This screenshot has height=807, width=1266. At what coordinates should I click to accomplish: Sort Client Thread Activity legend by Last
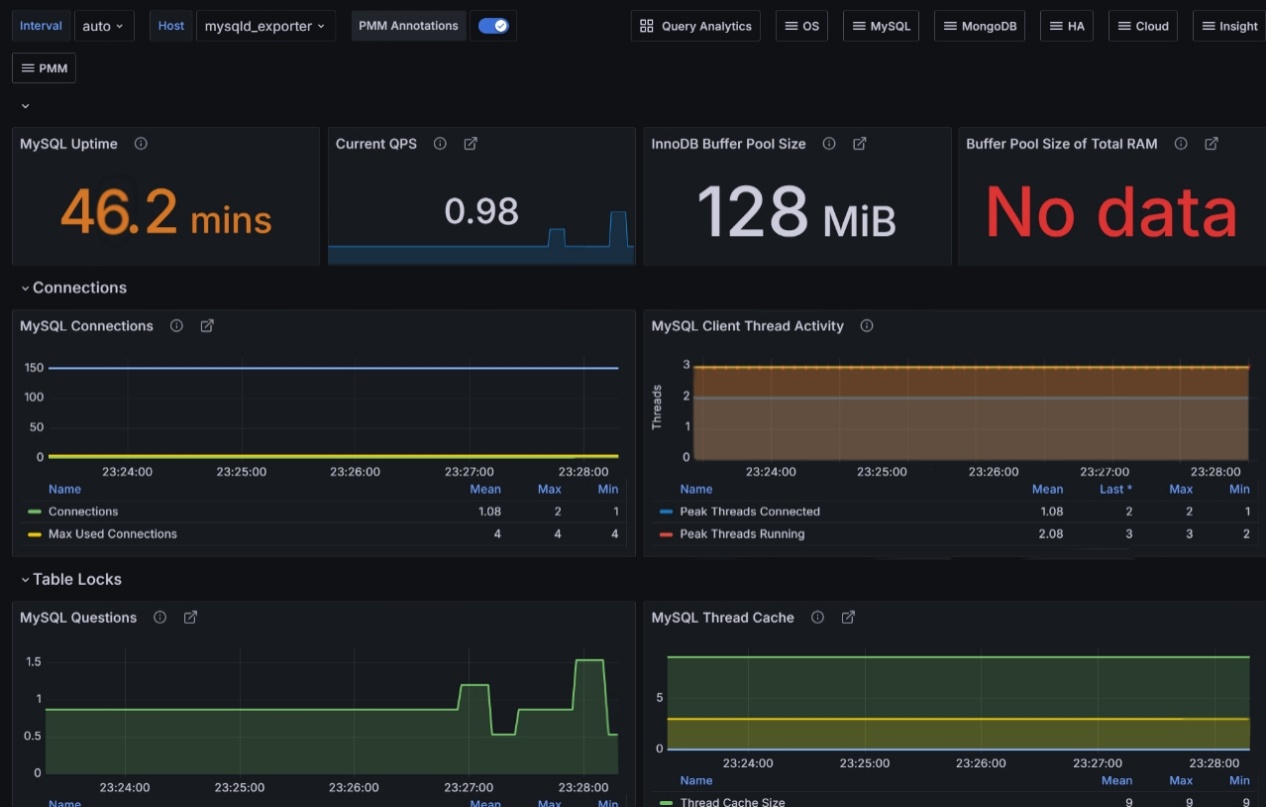(1116, 489)
